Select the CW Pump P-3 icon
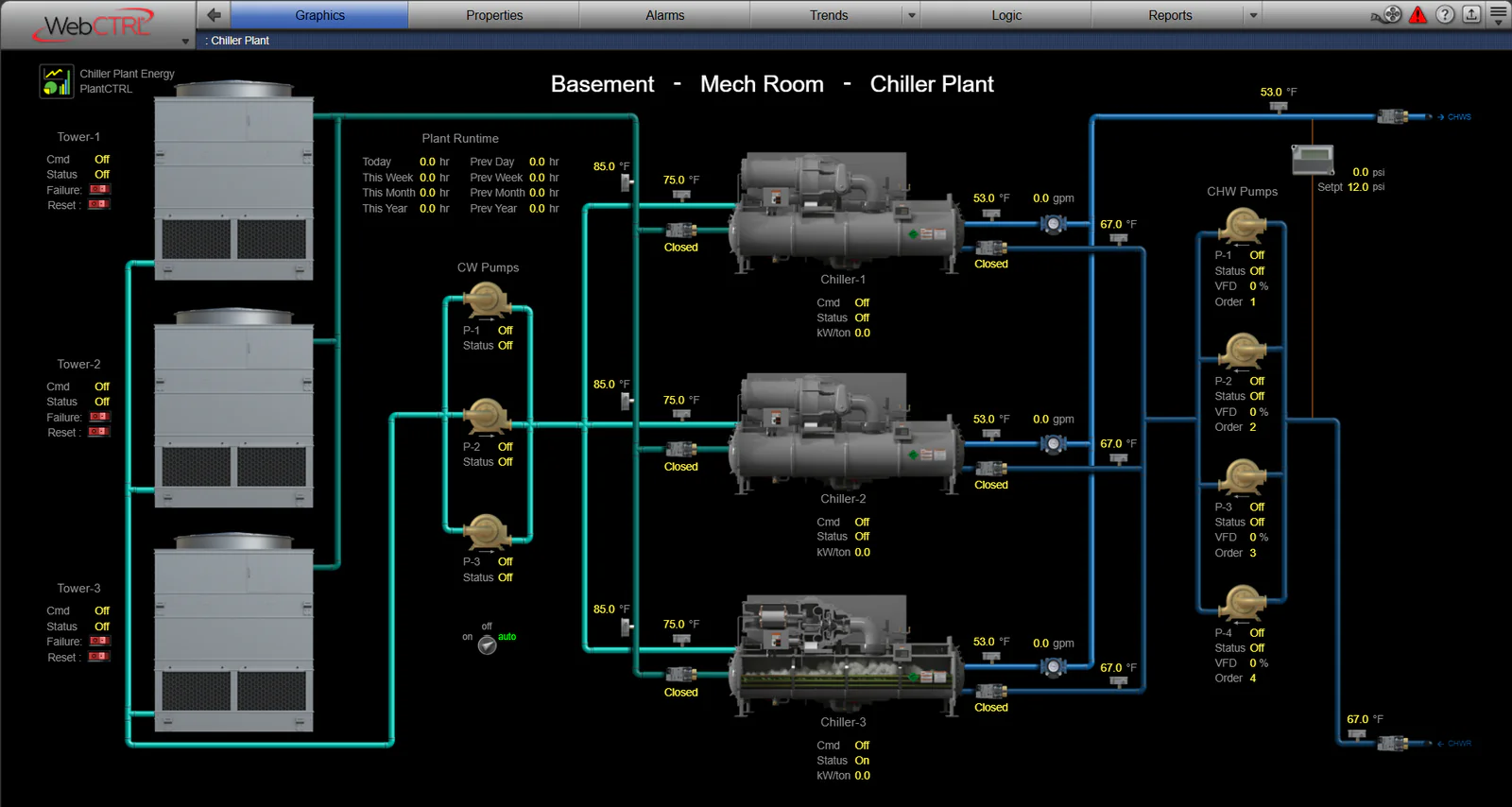The width and height of the screenshot is (1512, 807). pyautogui.click(x=487, y=533)
